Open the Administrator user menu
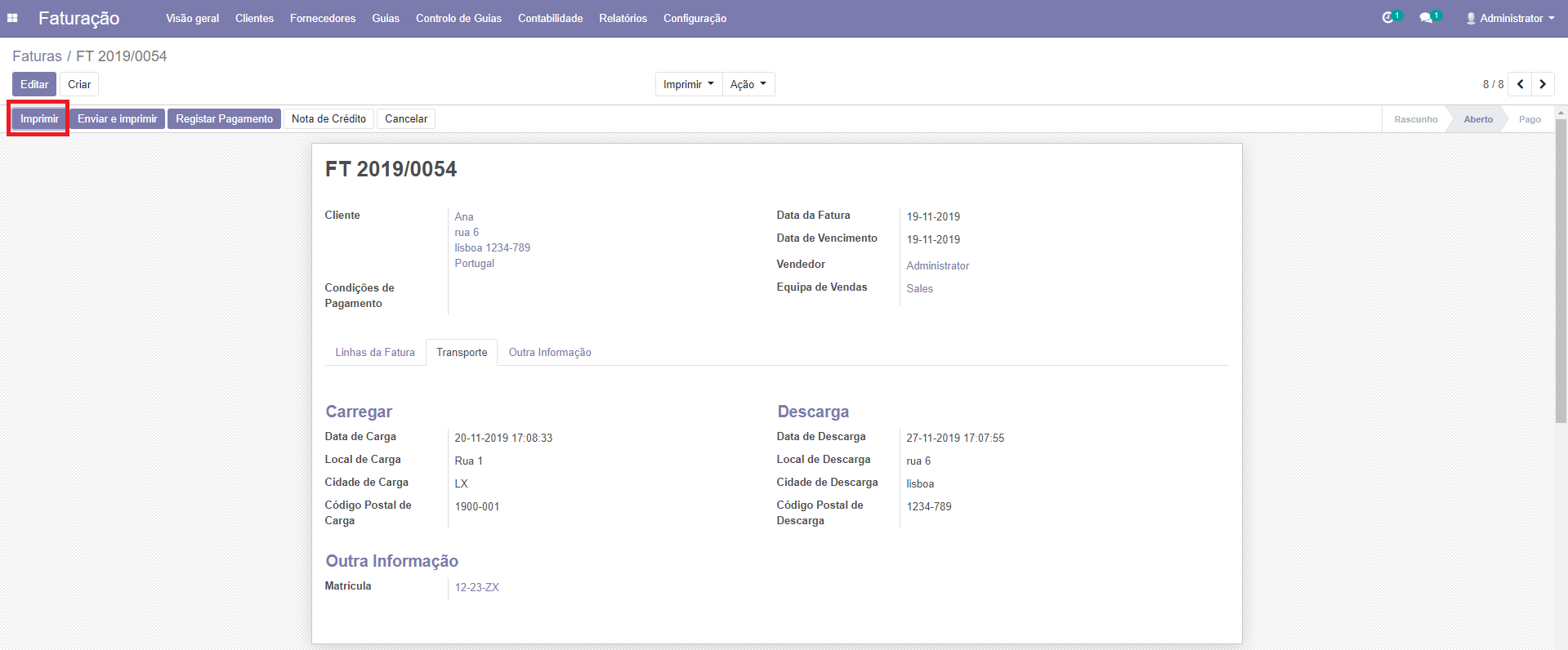1568x650 pixels. tap(1510, 18)
